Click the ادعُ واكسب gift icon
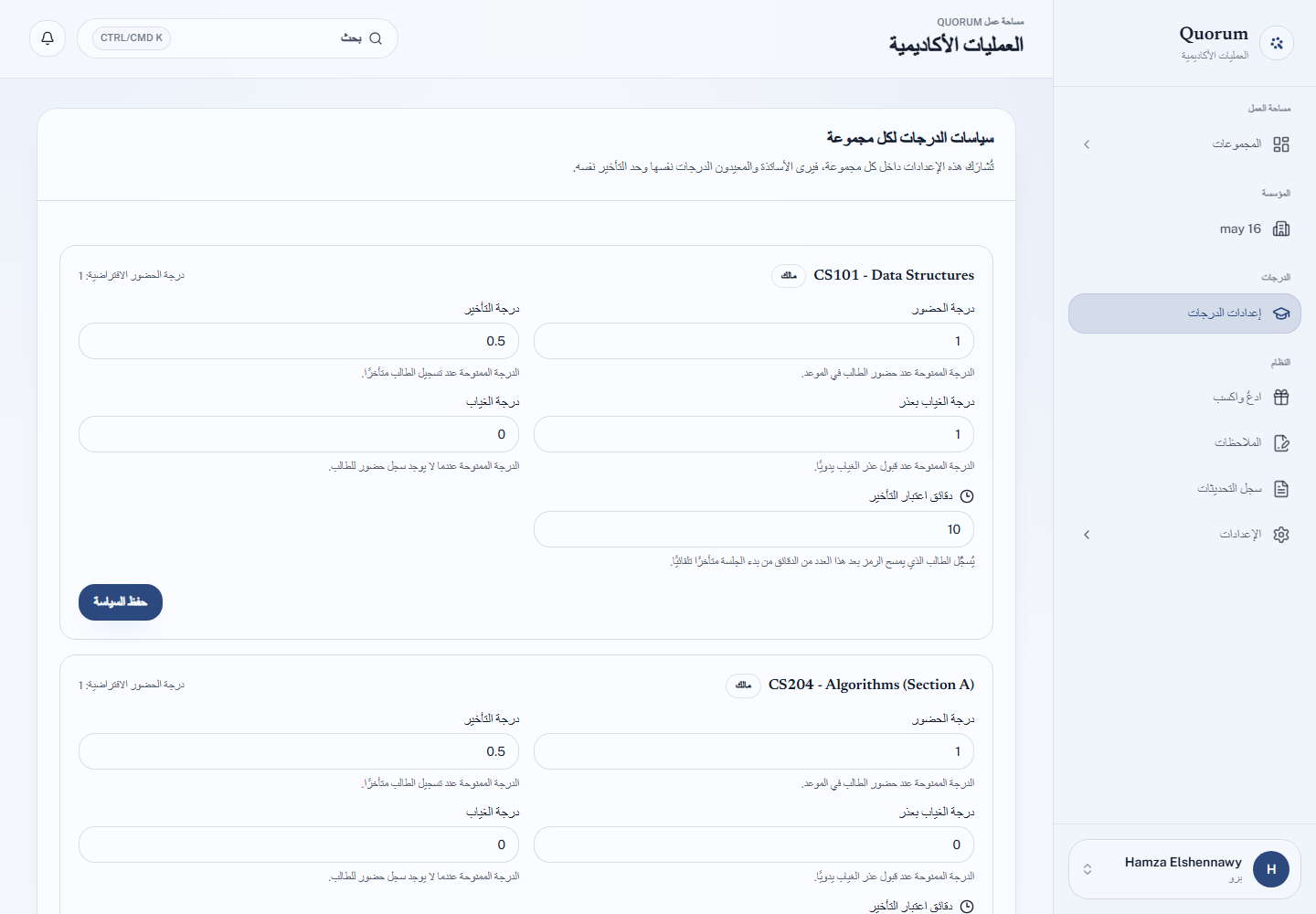 (1281, 398)
